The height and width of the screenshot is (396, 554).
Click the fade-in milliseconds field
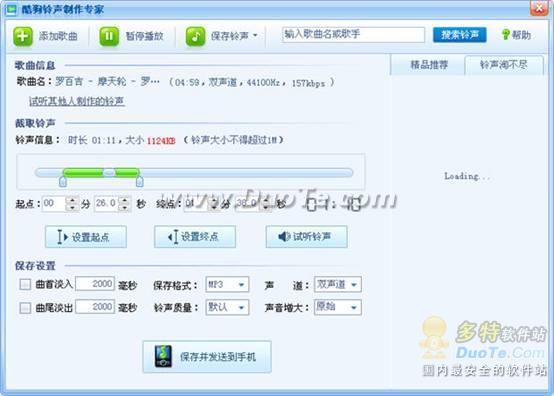click(95, 284)
